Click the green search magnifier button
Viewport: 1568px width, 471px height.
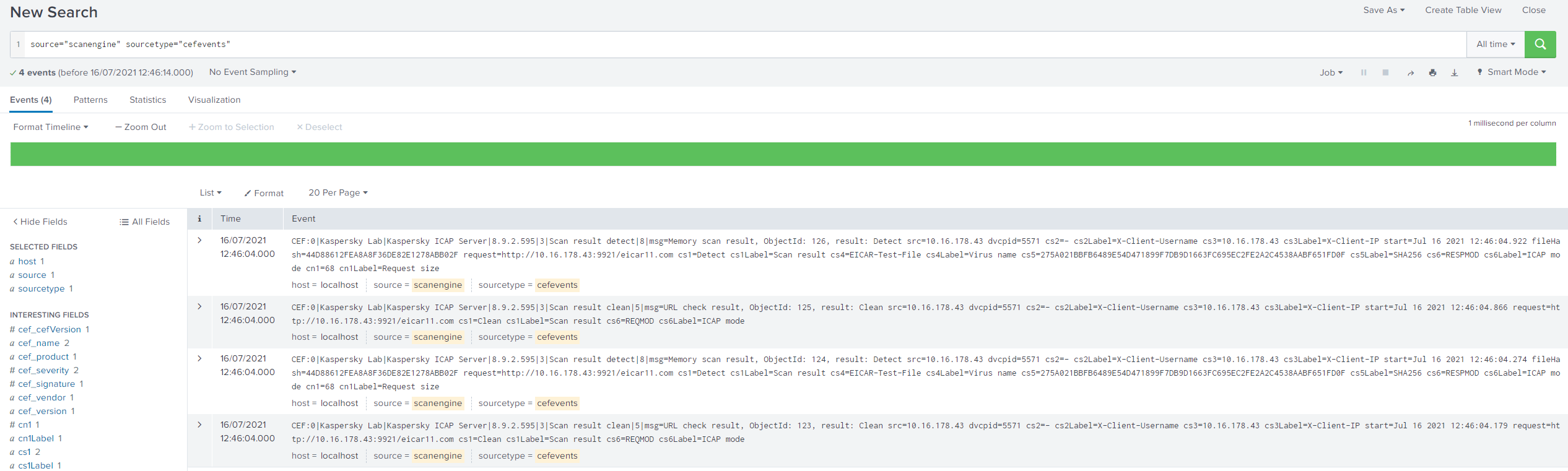pyautogui.click(x=1540, y=45)
